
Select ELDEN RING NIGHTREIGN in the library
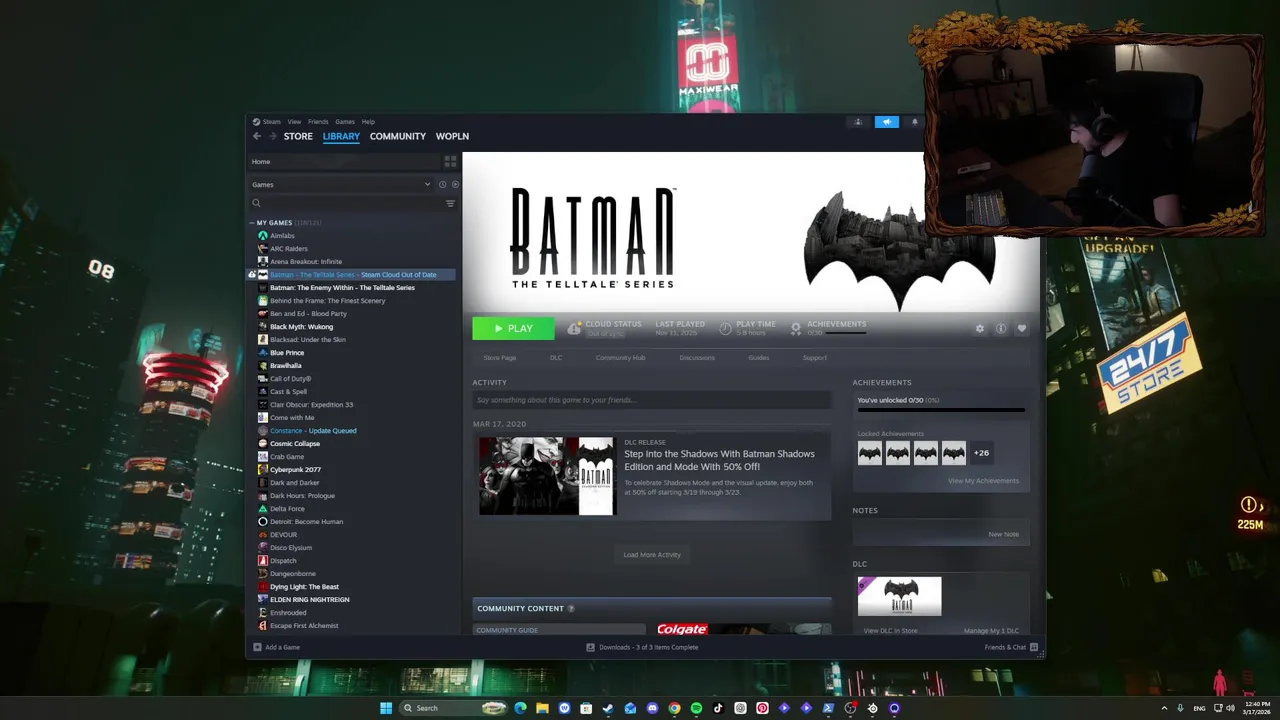tap(309, 600)
